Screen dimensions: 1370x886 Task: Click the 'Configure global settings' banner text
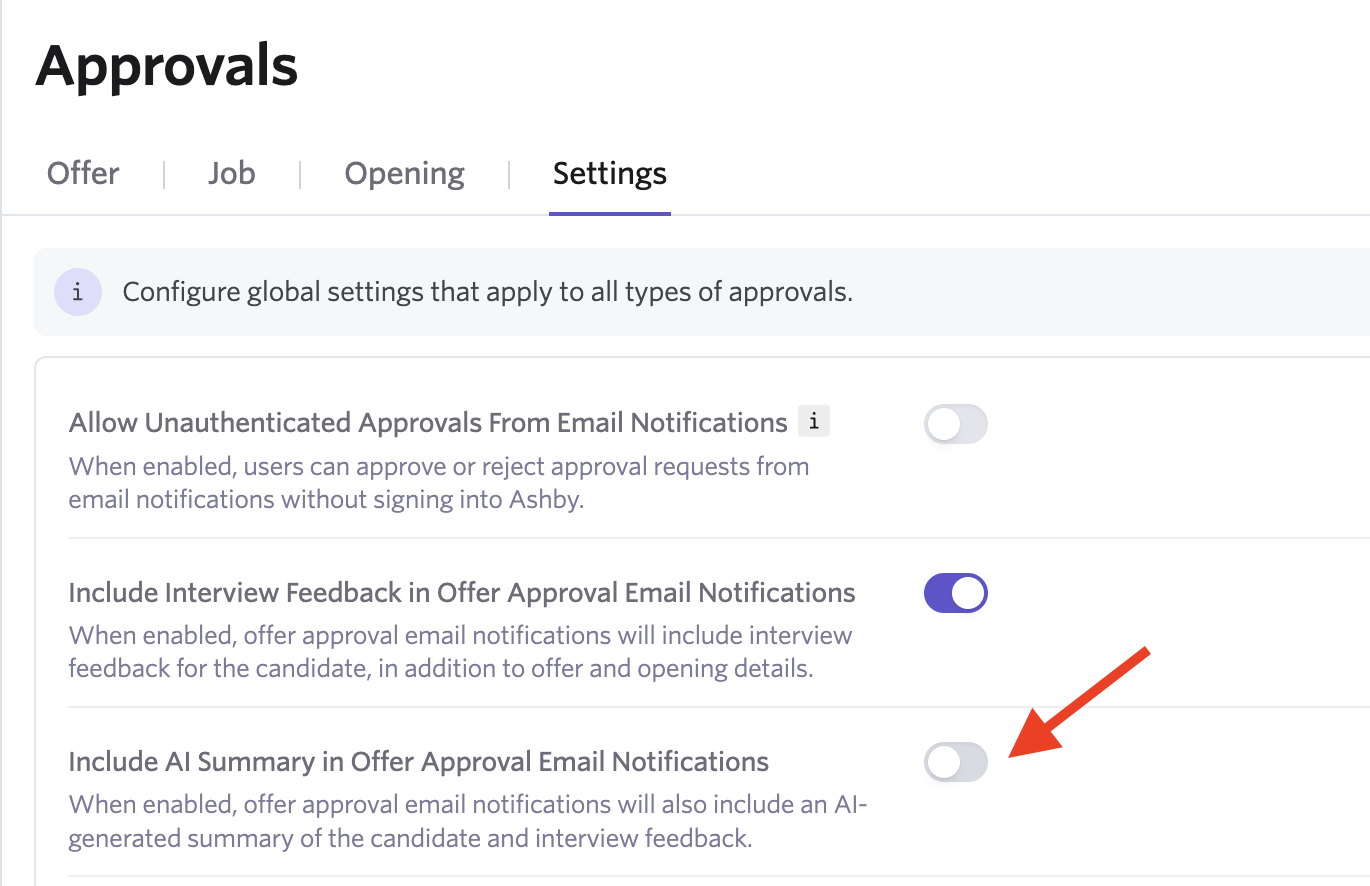point(487,293)
